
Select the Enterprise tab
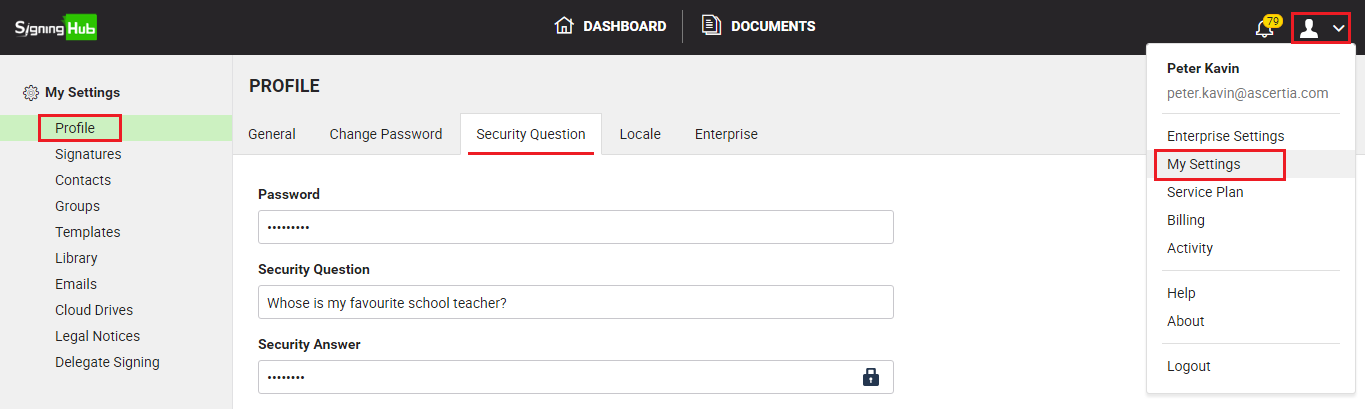[x=726, y=134]
